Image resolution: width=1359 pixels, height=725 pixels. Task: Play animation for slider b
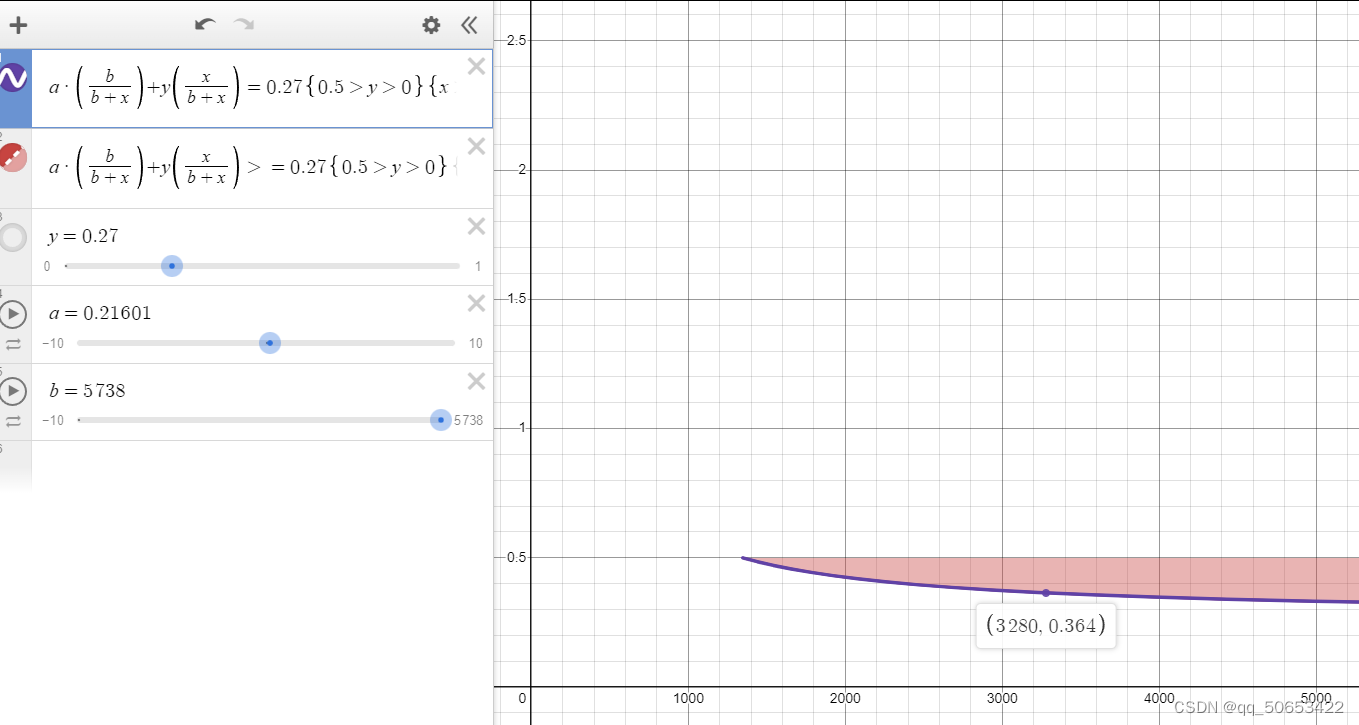pyautogui.click(x=13, y=391)
